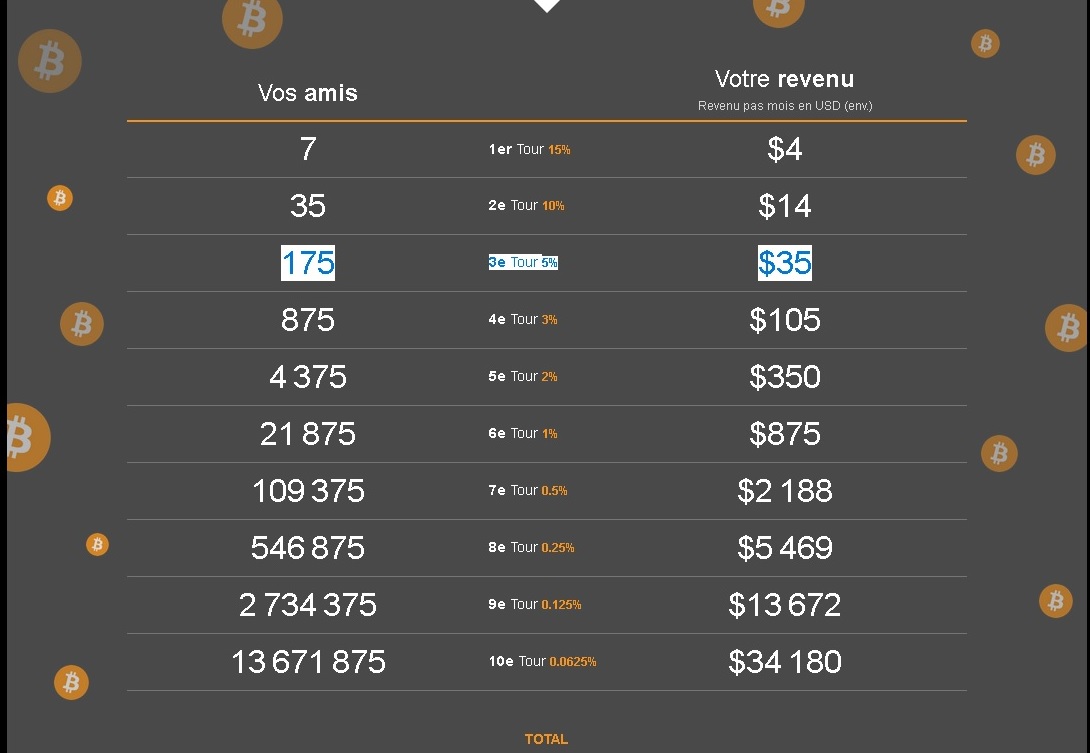
Task: Click the small bitcoin coin beside the 35 row
Action: point(60,198)
